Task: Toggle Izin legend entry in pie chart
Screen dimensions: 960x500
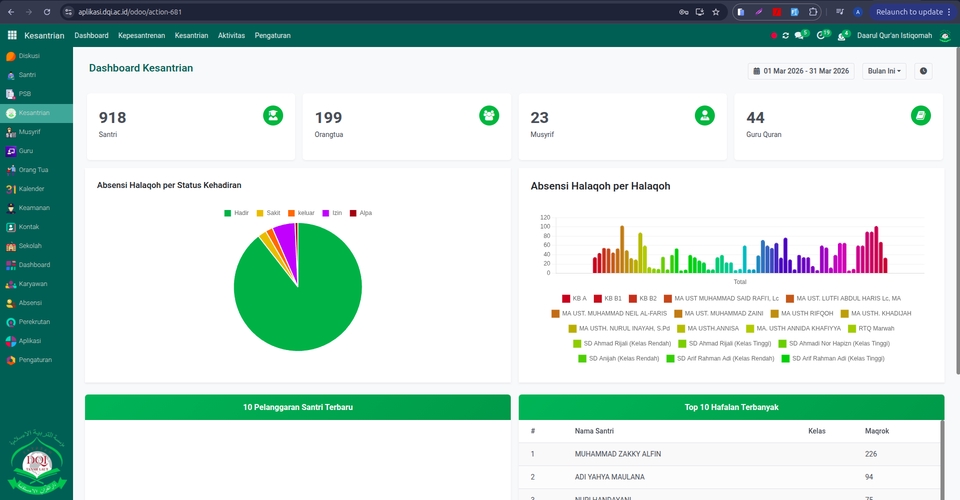Action: pos(331,213)
